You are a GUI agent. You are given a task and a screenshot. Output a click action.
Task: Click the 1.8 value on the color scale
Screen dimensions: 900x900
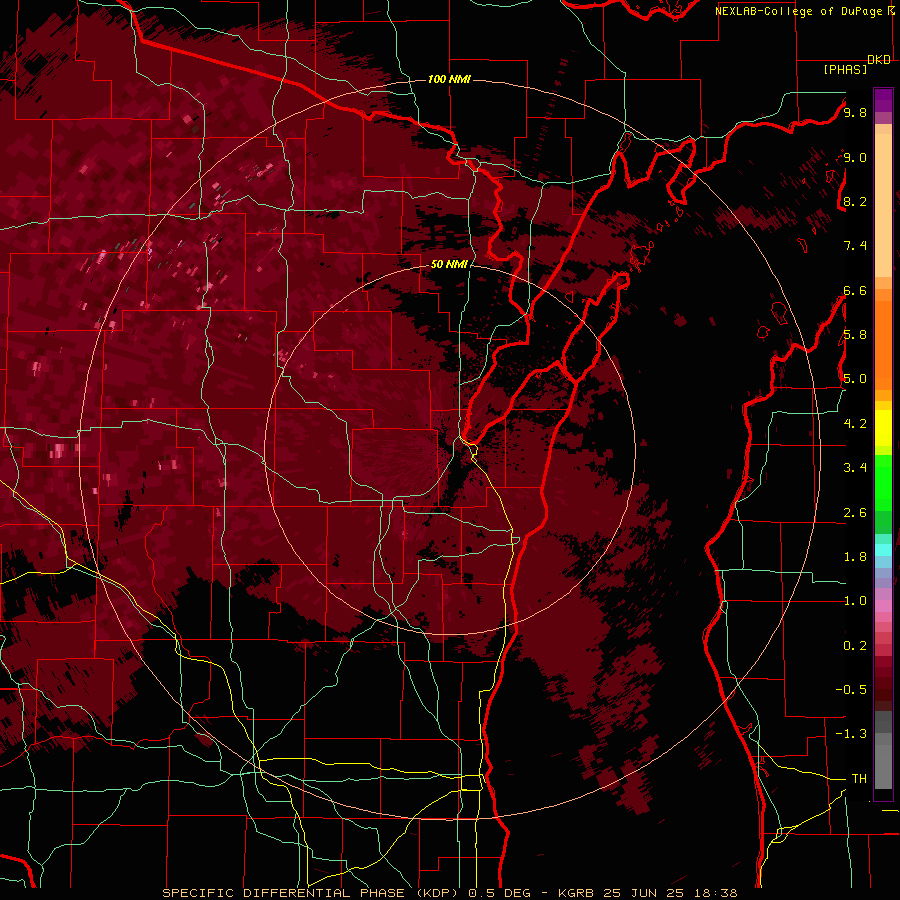(855, 557)
